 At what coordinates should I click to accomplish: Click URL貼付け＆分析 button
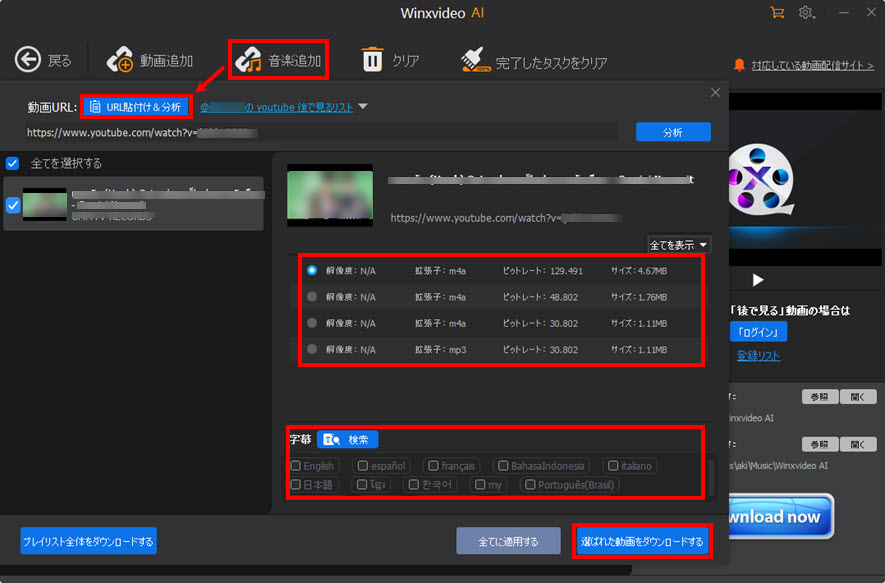point(136,107)
